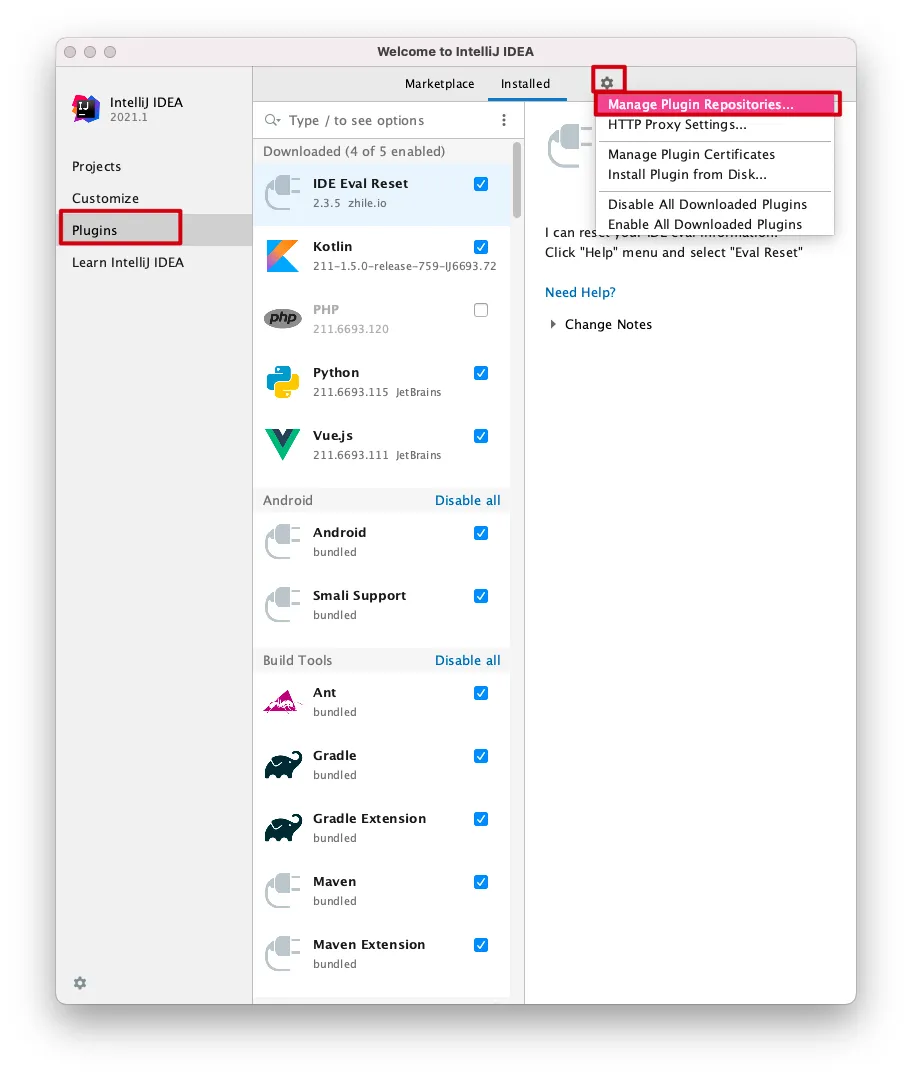
Task: Choose Disable All Downloaded Plugins
Action: point(715,204)
